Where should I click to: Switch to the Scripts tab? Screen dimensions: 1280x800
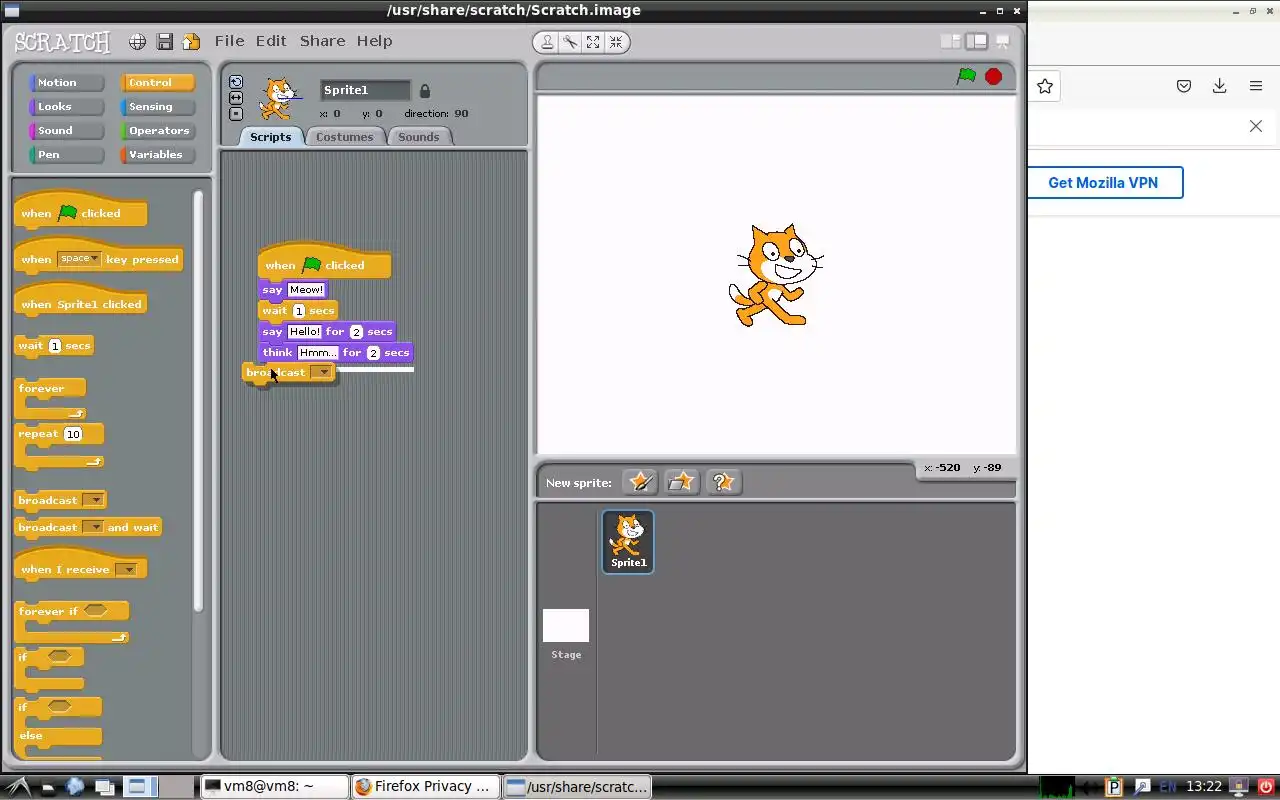[x=270, y=137]
